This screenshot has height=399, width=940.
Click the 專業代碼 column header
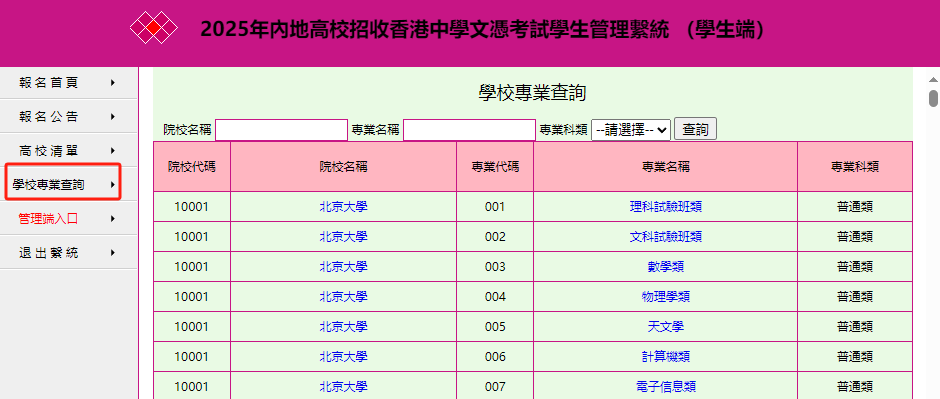[495, 167]
